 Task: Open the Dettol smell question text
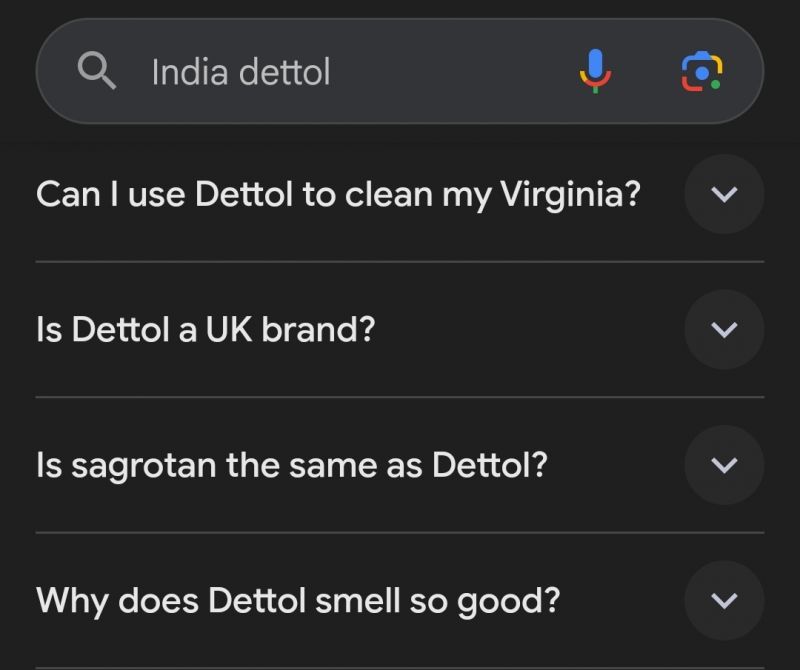click(298, 601)
